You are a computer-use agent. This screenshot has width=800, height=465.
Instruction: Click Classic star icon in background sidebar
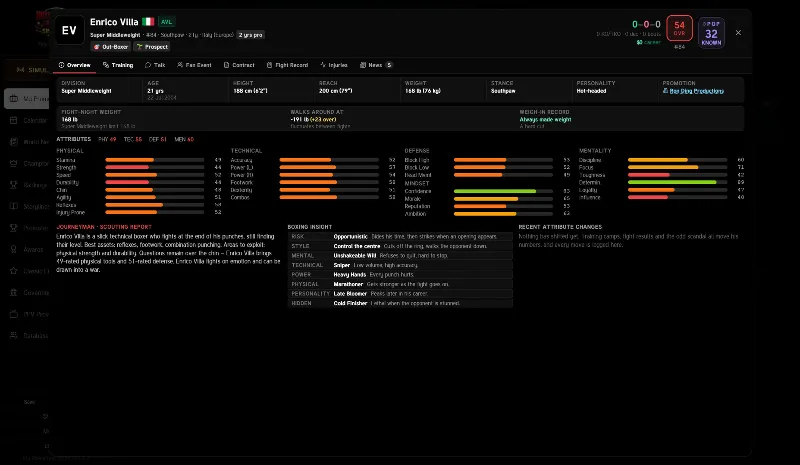point(14,271)
